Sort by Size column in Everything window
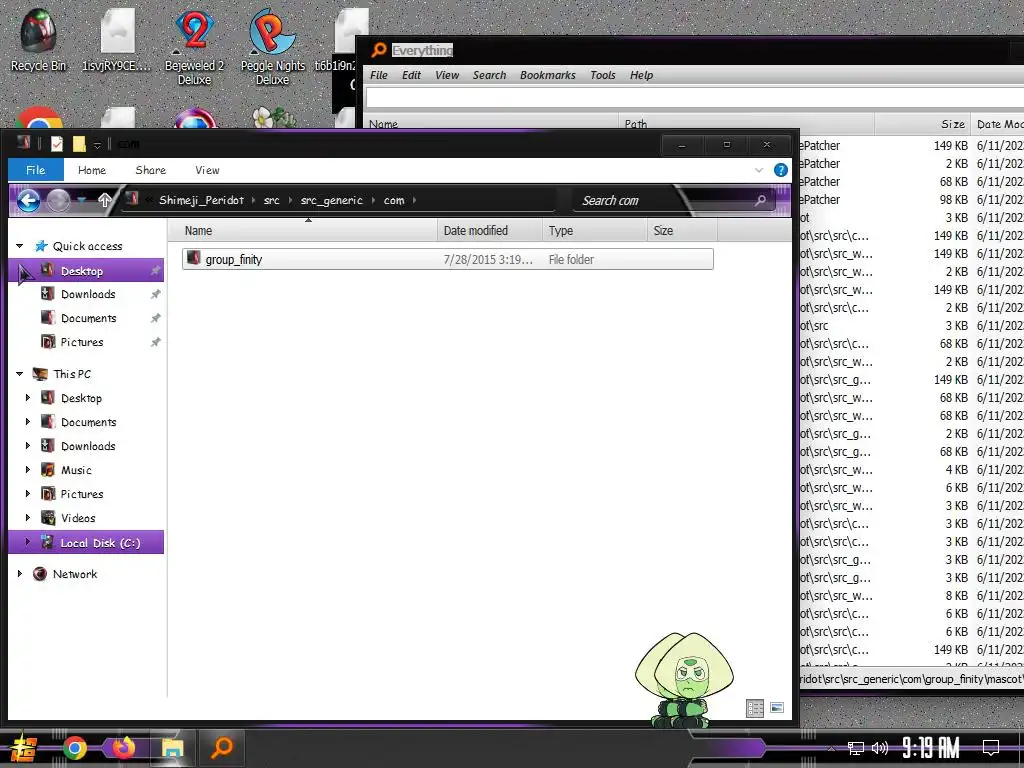Image resolution: width=1024 pixels, height=768 pixels. coord(922,124)
